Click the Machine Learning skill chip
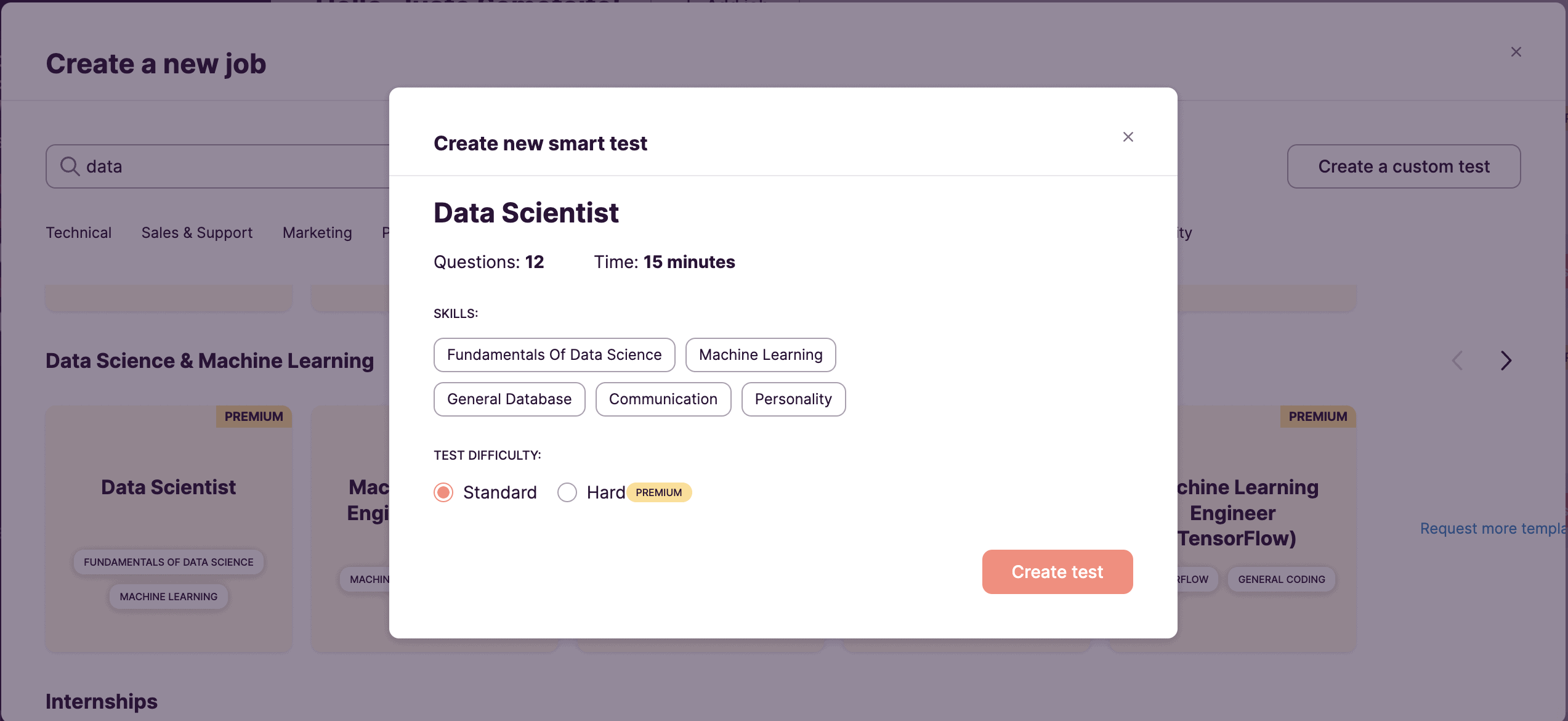This screenshot has height=721, width=1568. click(x=761, y=355)
